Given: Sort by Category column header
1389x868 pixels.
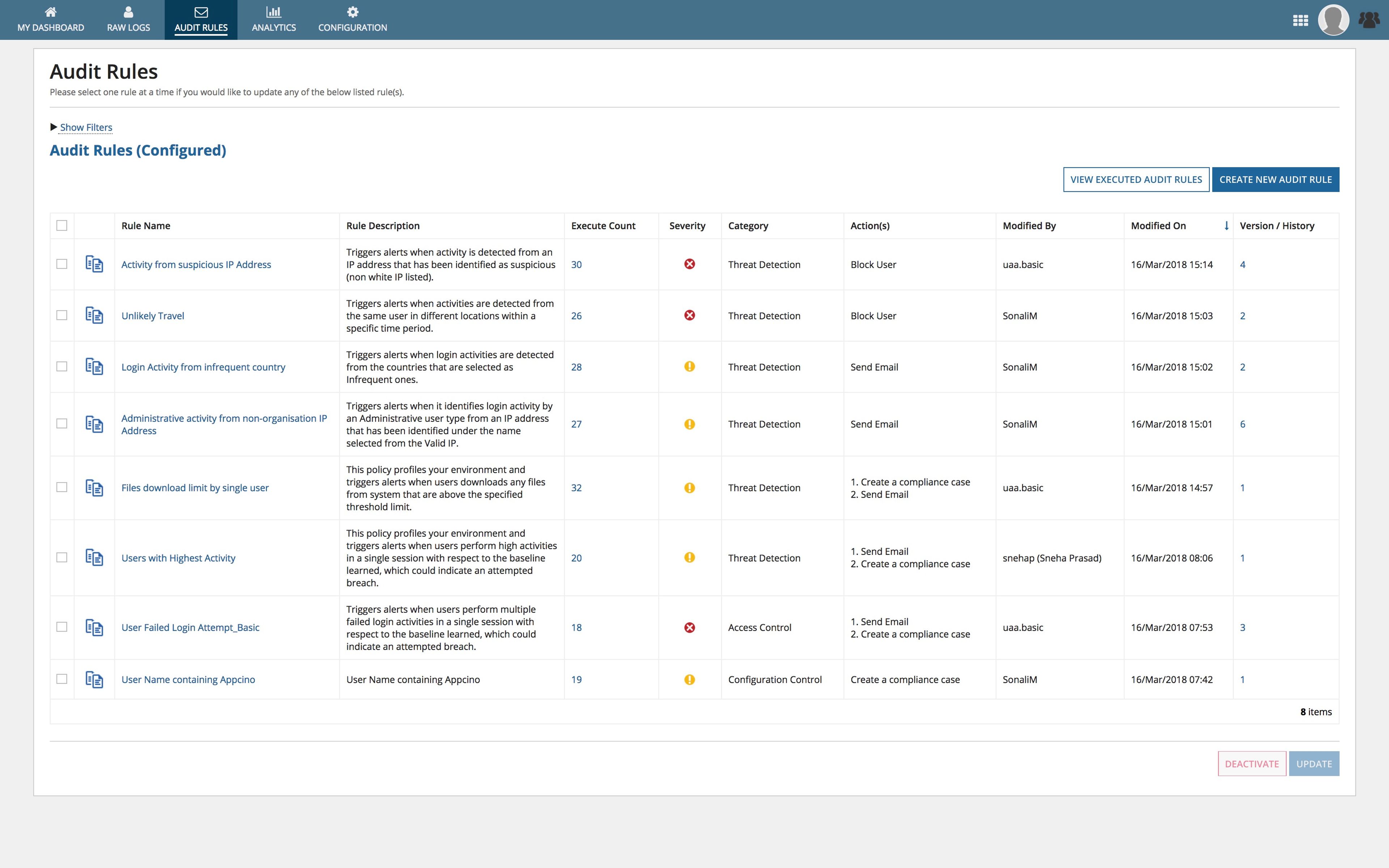Looking at the screenshot, I should 748,226.
